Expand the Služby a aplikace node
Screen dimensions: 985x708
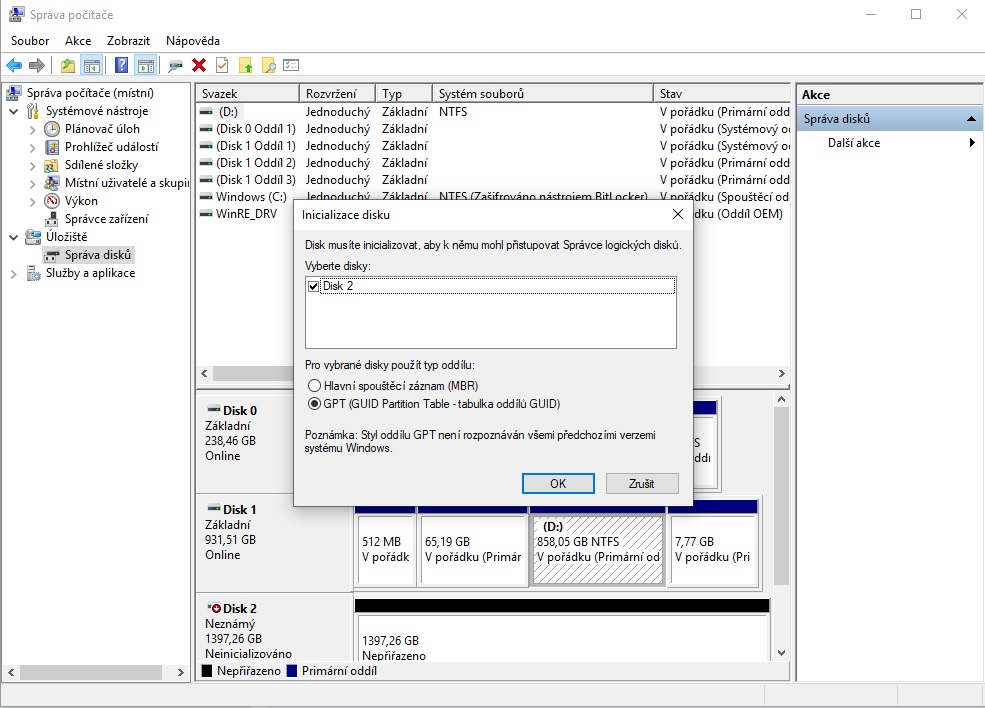coord(14,273)
